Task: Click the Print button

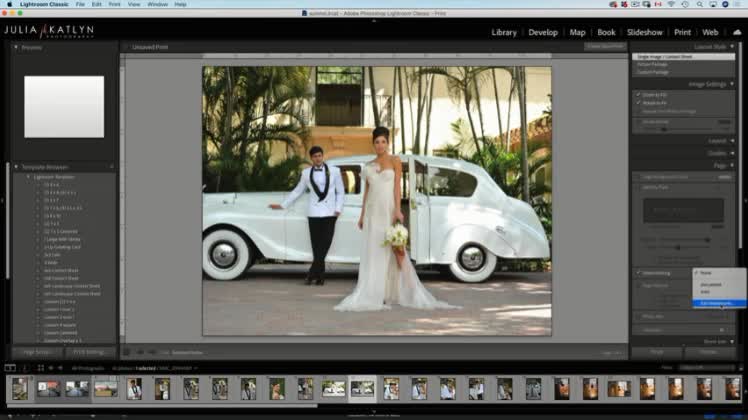Action: point(657,352)
